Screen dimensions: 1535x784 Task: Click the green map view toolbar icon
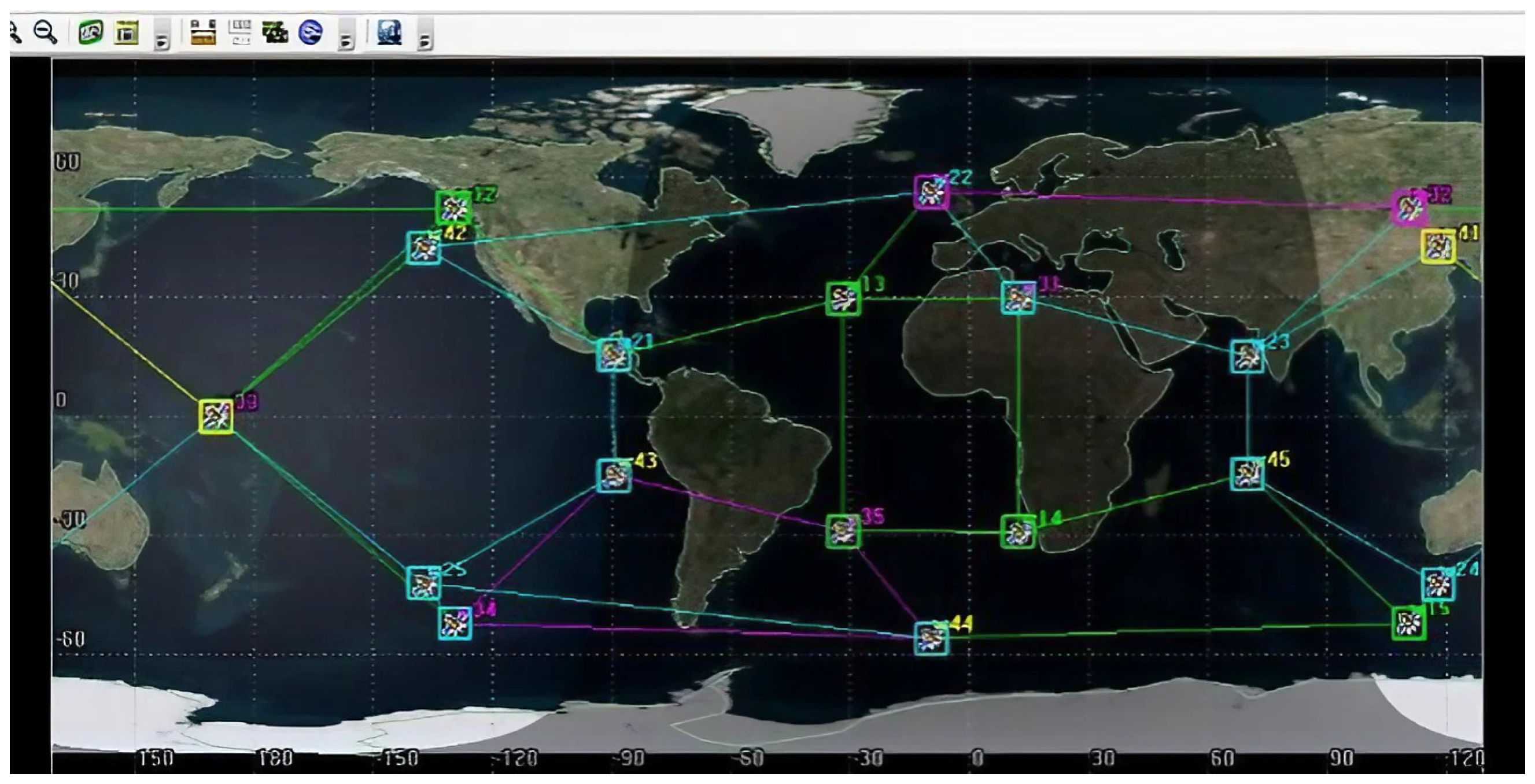click(x=91, y=32)
